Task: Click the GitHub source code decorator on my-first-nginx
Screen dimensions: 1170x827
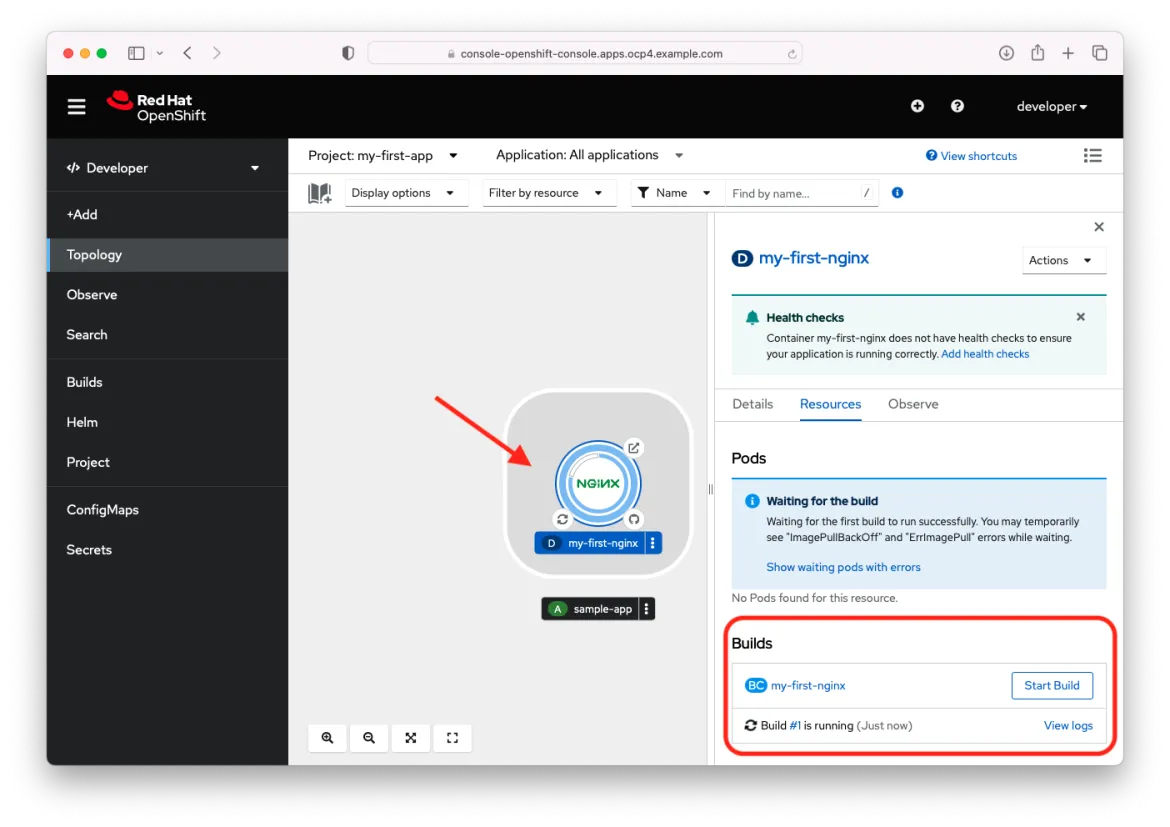Action: coord(634,519)
